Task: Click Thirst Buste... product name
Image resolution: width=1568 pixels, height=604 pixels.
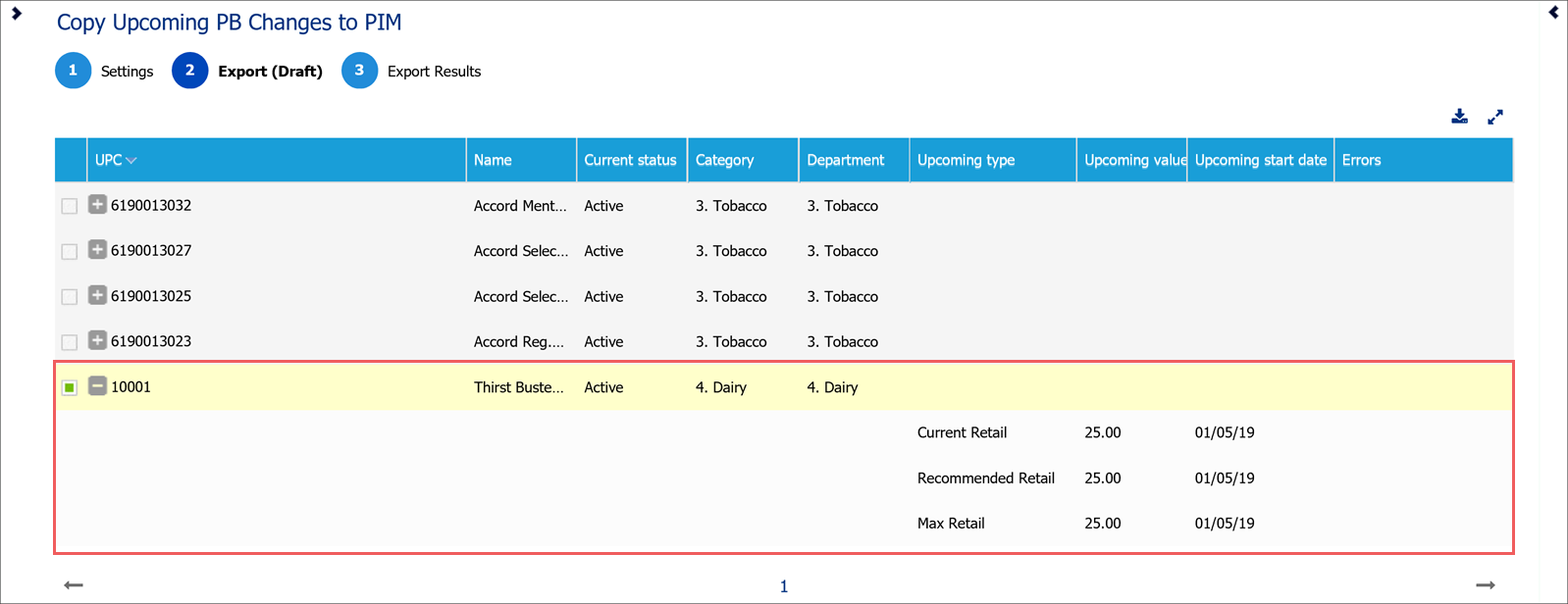Action: click(519, 387)
